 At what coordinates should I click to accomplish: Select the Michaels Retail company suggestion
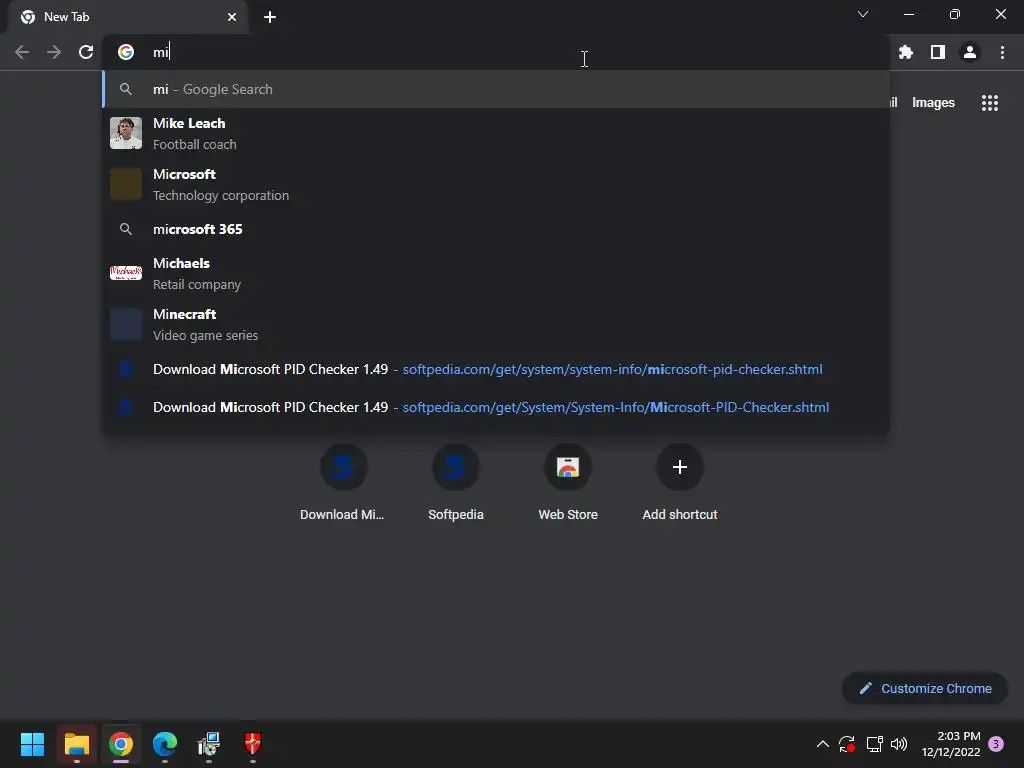coord(496,273)
